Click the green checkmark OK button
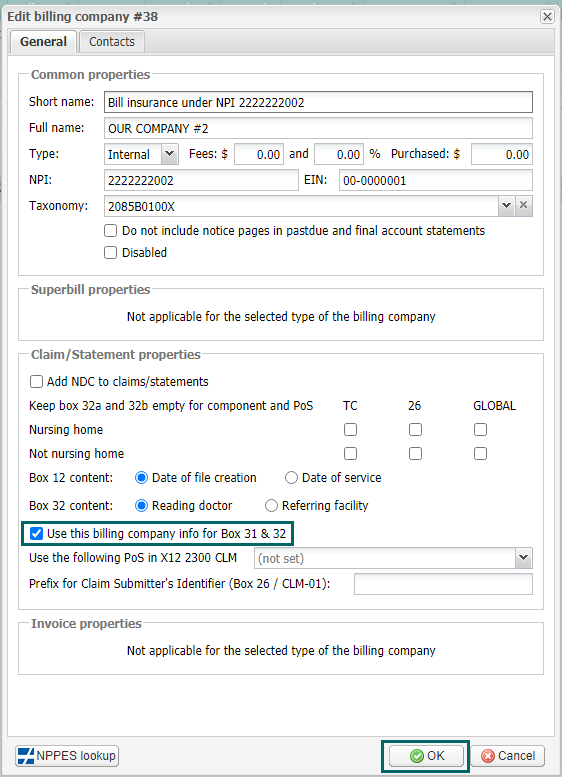Screen dimensions: 562x777 pyautogui.click(x=426, y=756)
